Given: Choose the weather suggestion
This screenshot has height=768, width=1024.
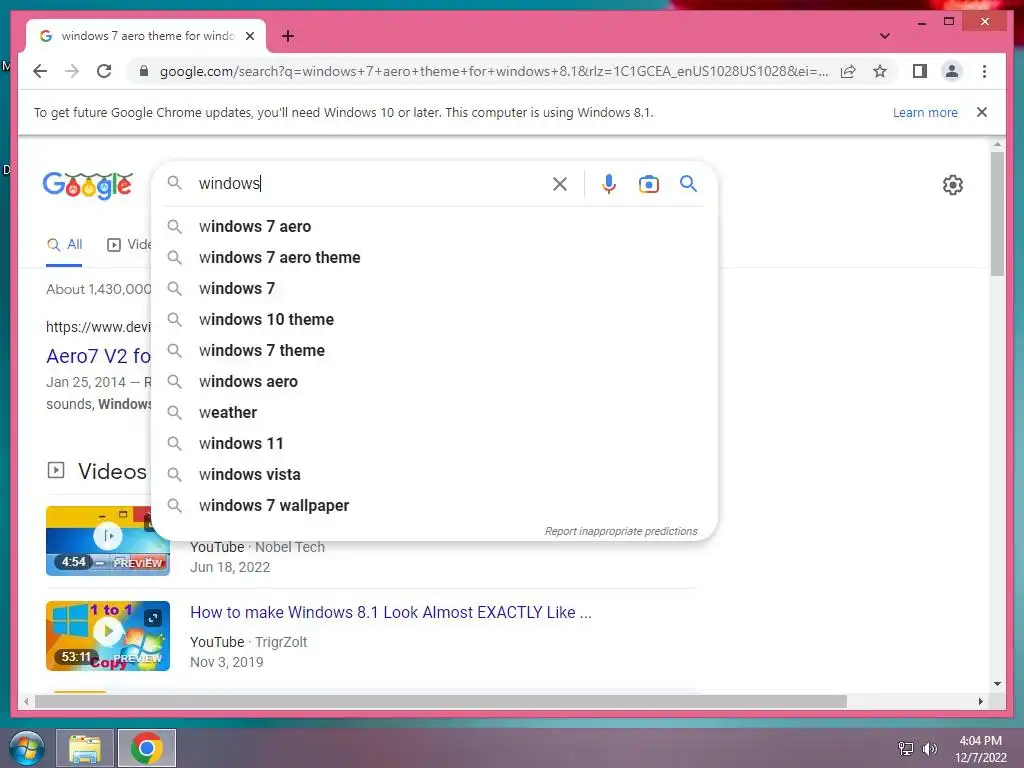Looking at the screenshot, I should tap(434, 413).
